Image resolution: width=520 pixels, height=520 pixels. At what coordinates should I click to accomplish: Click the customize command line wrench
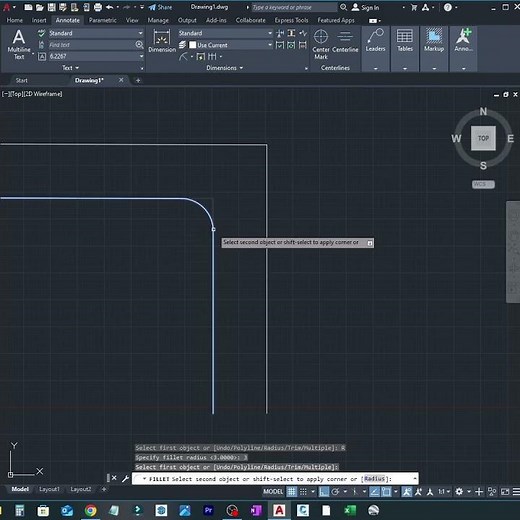tap(125, 479)
